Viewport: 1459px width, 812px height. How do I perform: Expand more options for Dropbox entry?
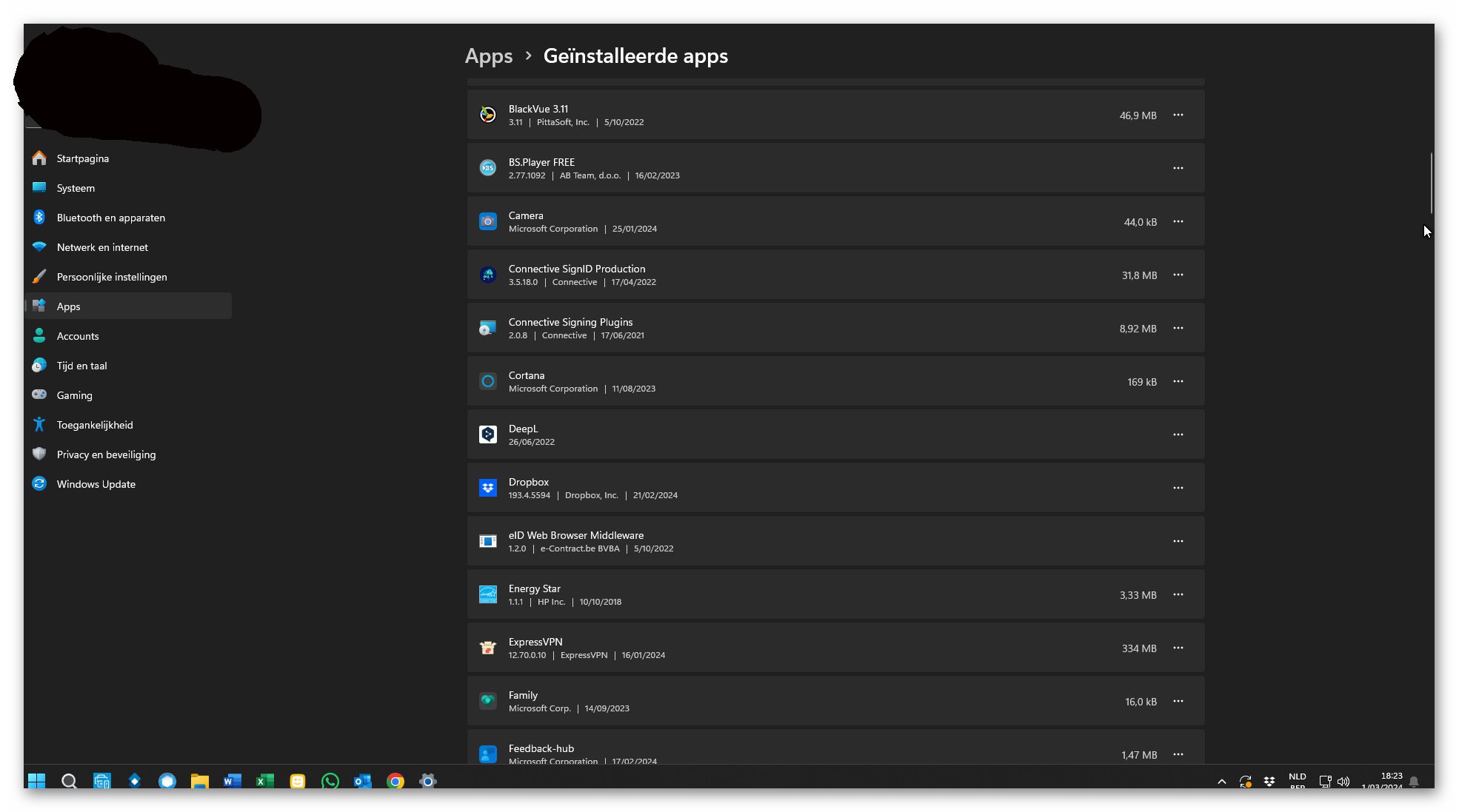click(1178, 489)
